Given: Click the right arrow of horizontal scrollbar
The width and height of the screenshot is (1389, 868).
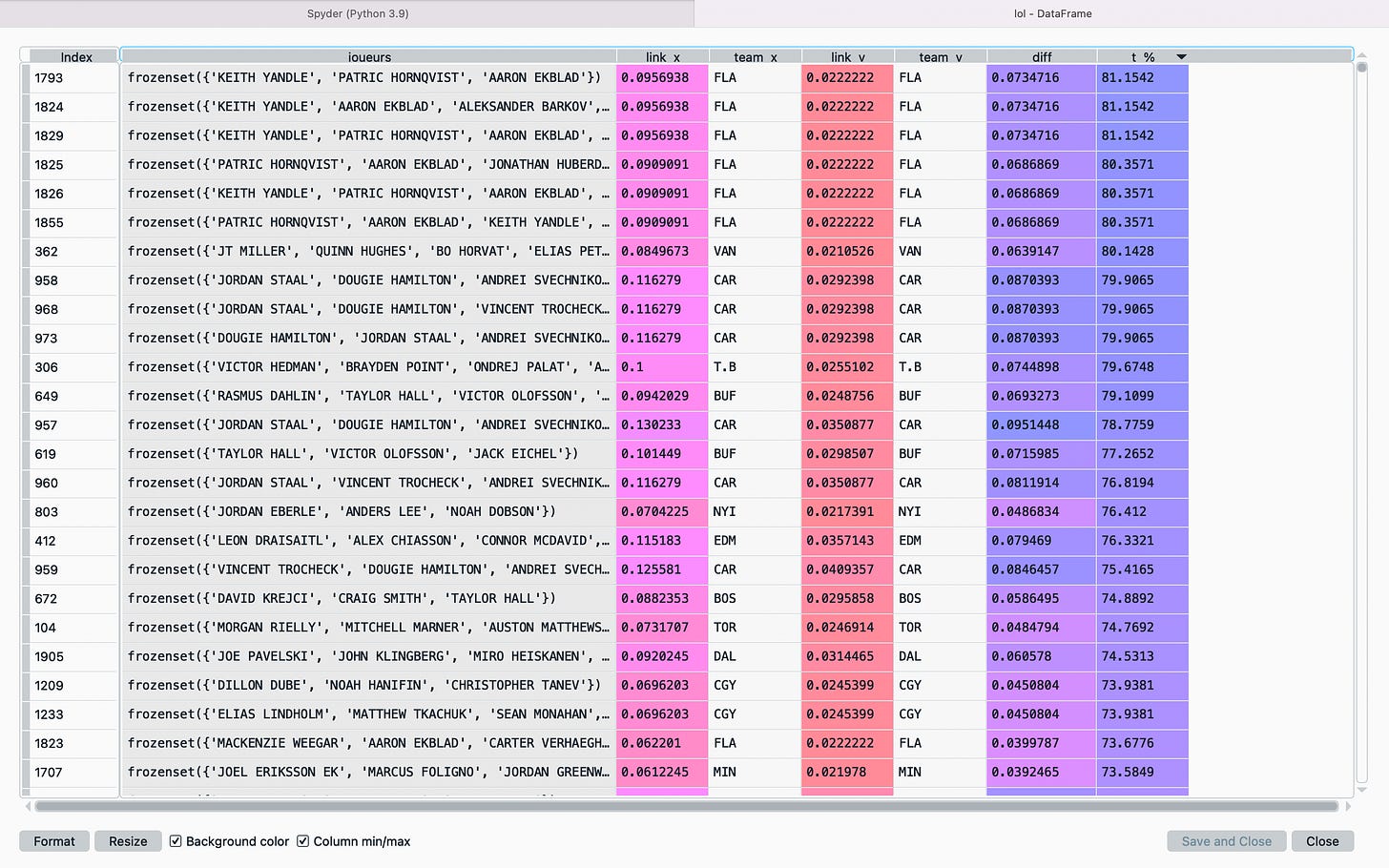Looking at the screenshot, I should (1348, 806).
